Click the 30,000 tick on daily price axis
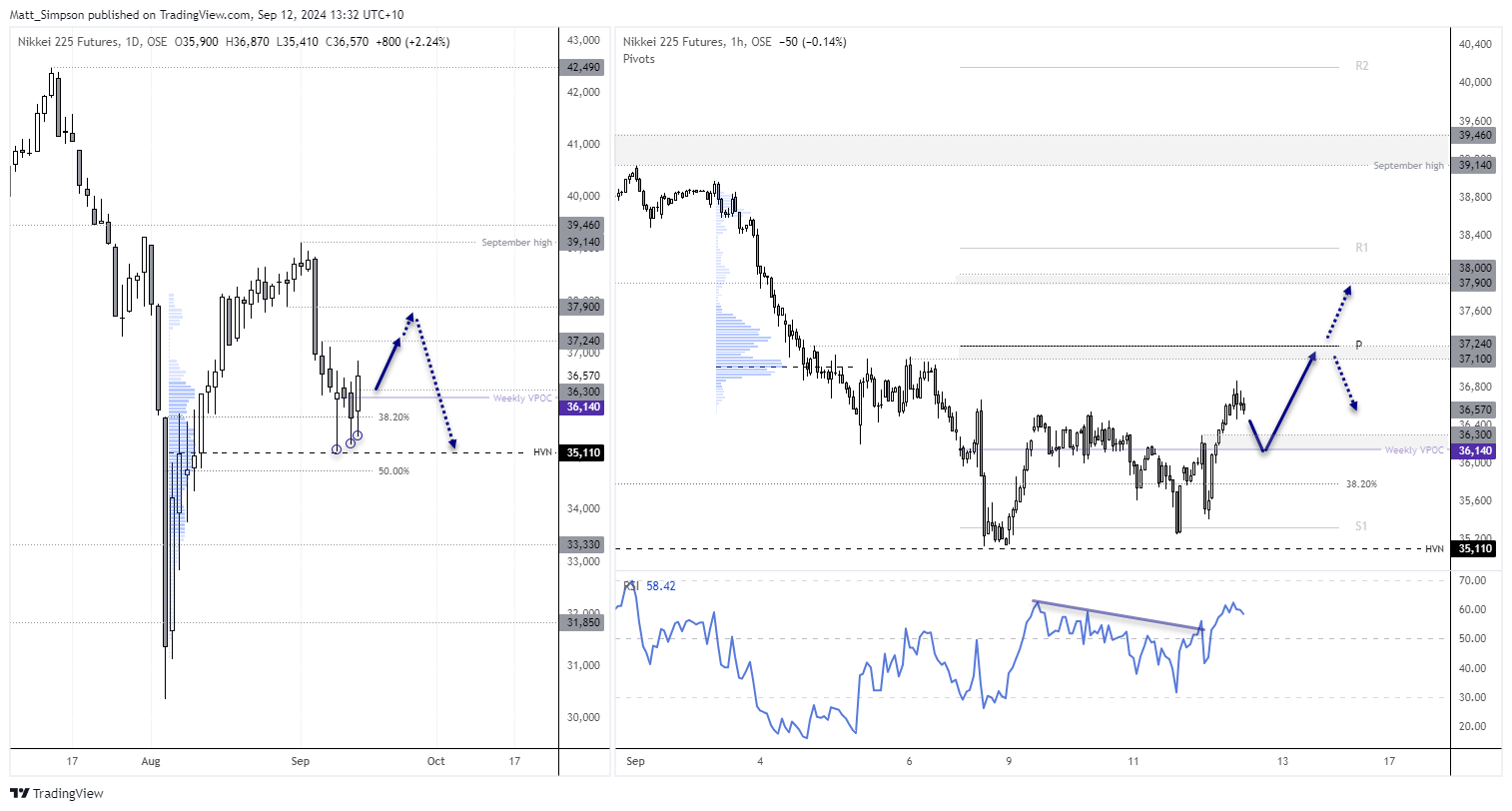Image resolution: width=1512 pixels, height=811 pixels. click(x=584, y=717)
